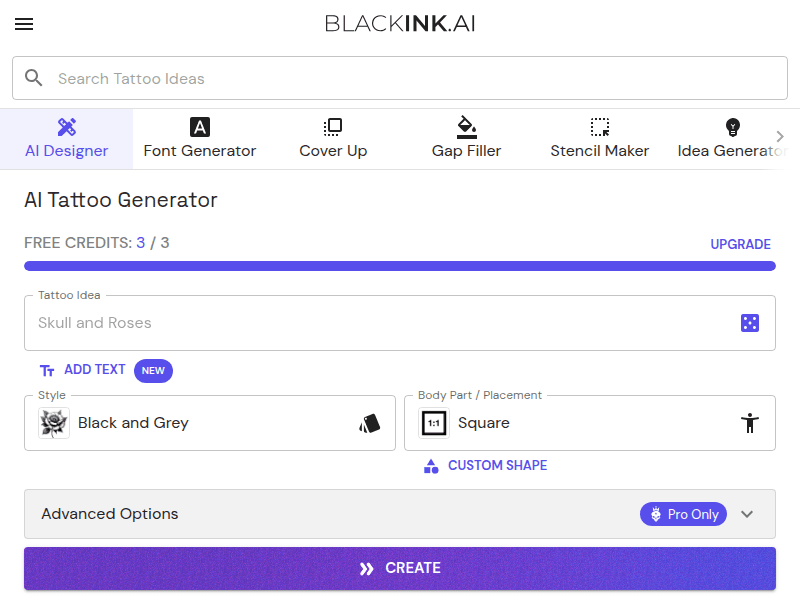Open the Idea Generator tab
The width and height of the screenshot is (800, 600).
(733, 139)
